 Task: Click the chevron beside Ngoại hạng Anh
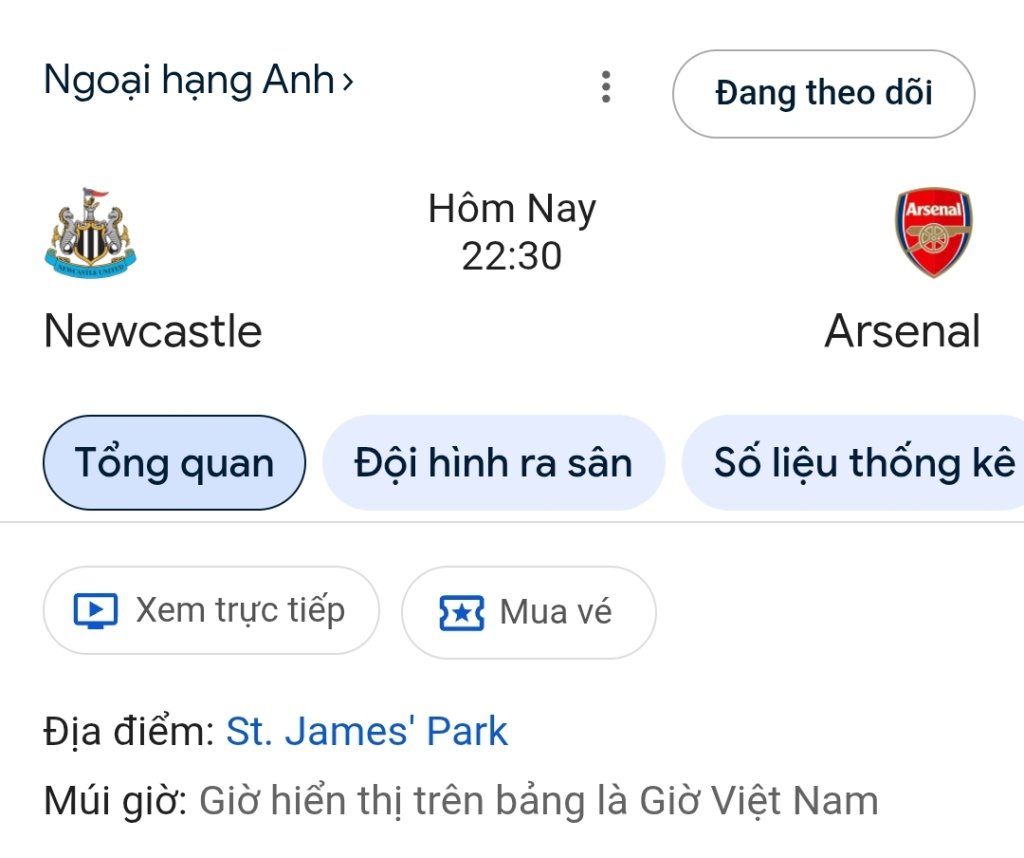click(x=347, y=81)
